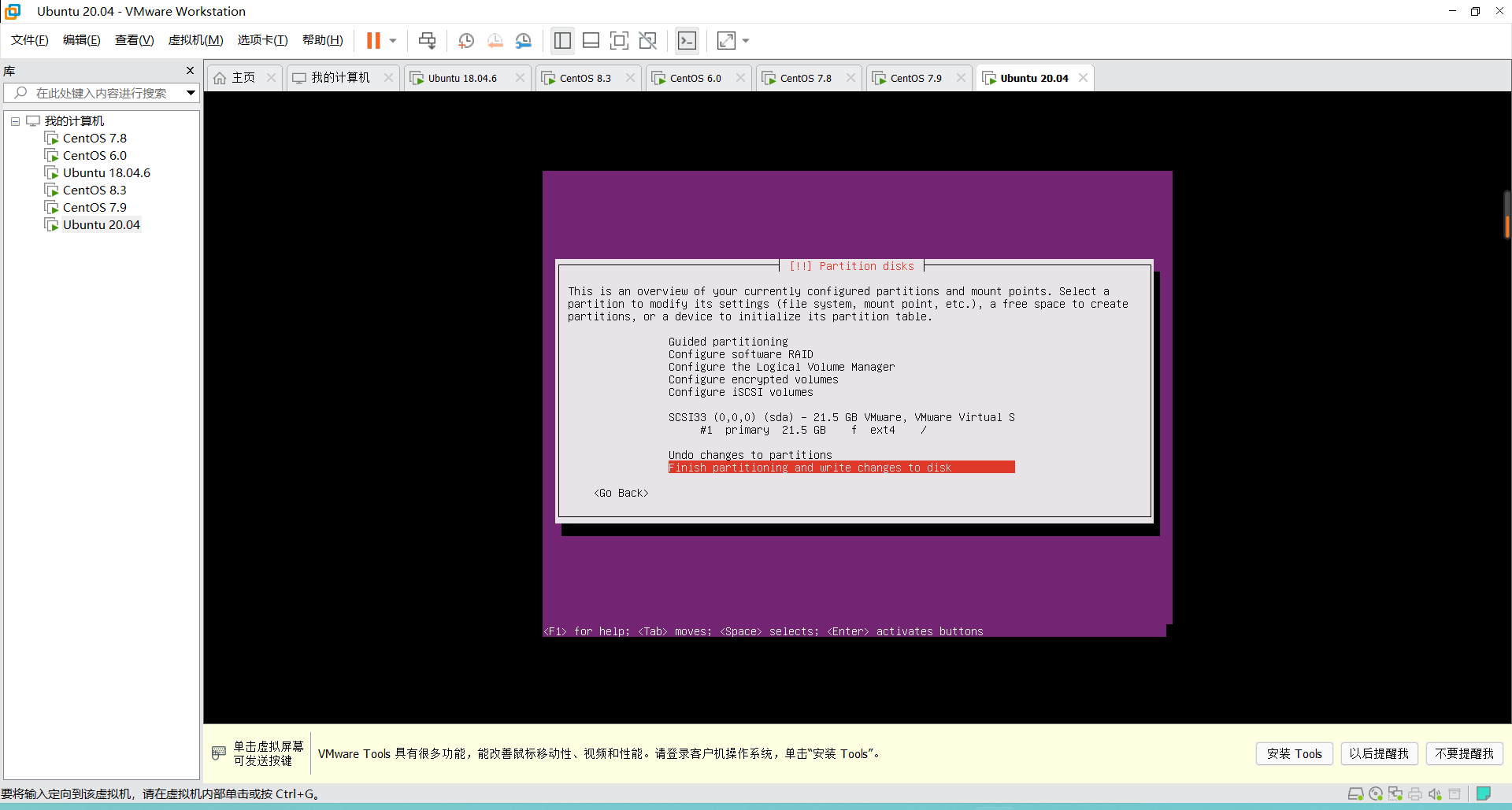Select CentOS 6.0 in the library tree
The width and height of the screenshot is (1512, 810).
tap(94, 156)
